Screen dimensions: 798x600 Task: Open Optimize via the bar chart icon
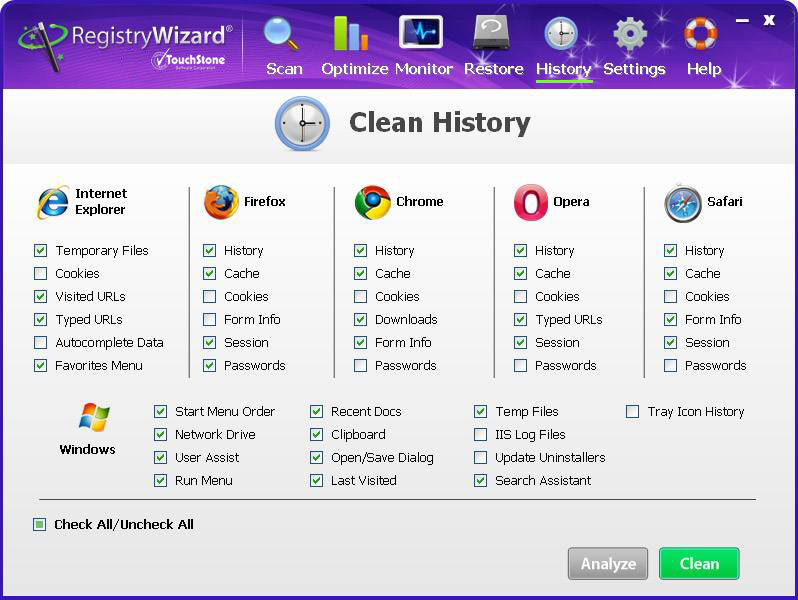351,34
